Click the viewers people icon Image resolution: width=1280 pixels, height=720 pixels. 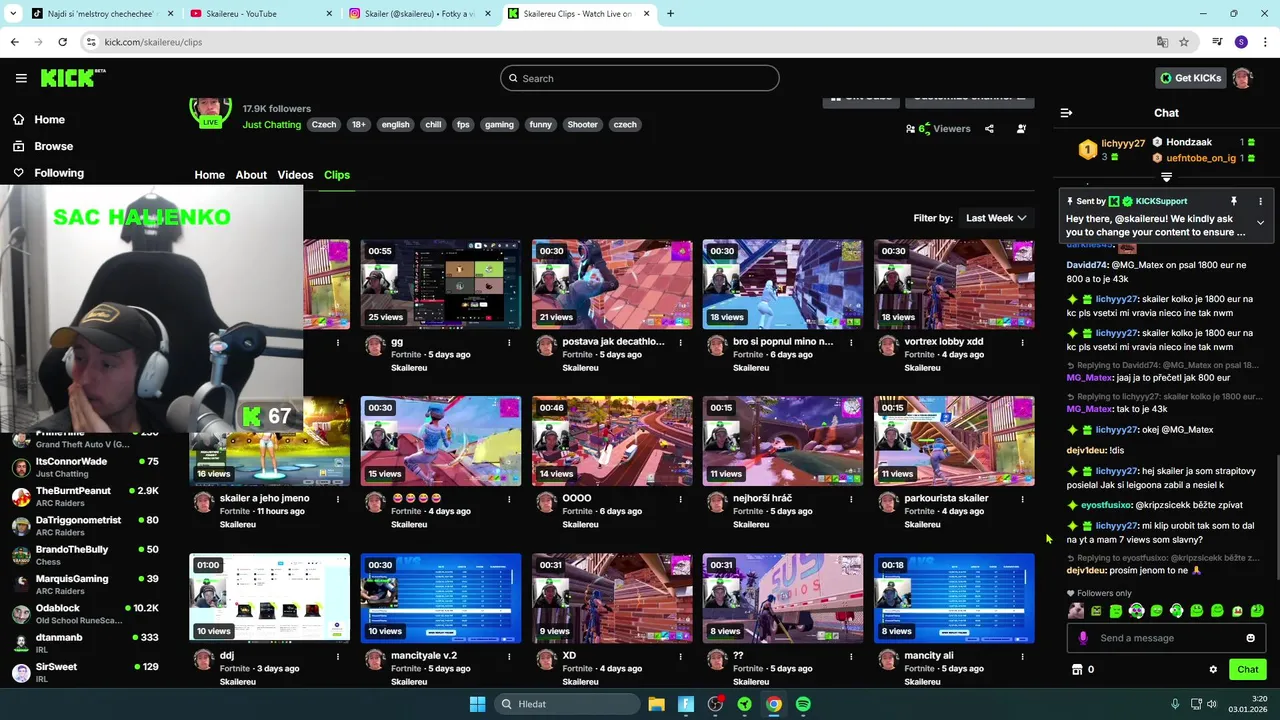pos(910,129)
